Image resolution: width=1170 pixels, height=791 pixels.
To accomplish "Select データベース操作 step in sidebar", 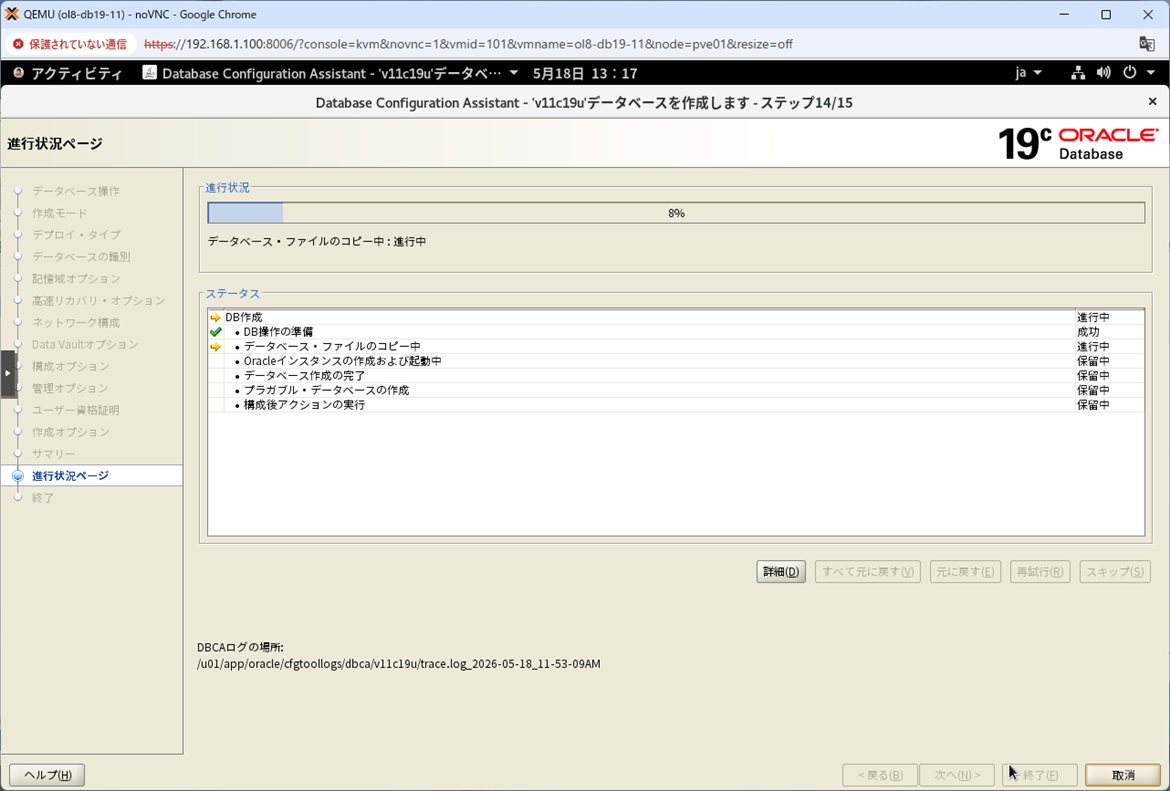I will tap(75, 191).
